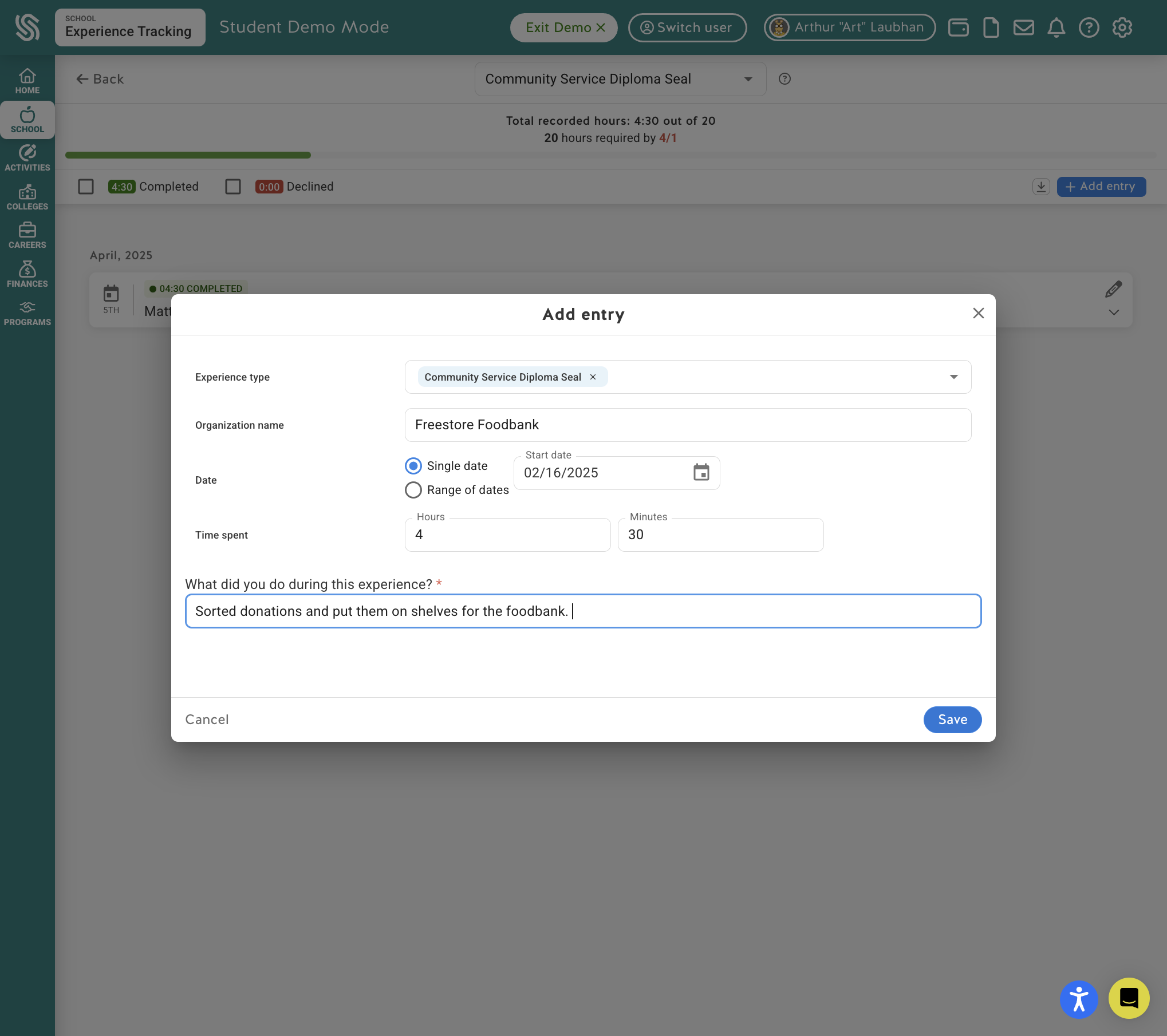This screenshot has height=1036, width=1167.
Task: Open the Community Service Diploma Seal page dropdown
Action: tap(620, 79)
